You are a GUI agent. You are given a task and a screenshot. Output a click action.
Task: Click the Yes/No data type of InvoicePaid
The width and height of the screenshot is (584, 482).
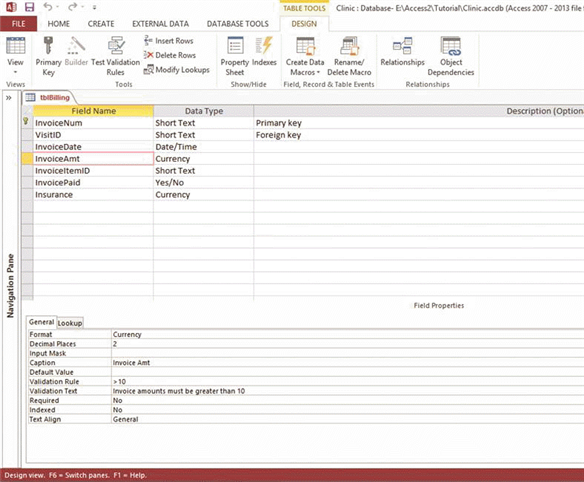(x=203, y=183)
